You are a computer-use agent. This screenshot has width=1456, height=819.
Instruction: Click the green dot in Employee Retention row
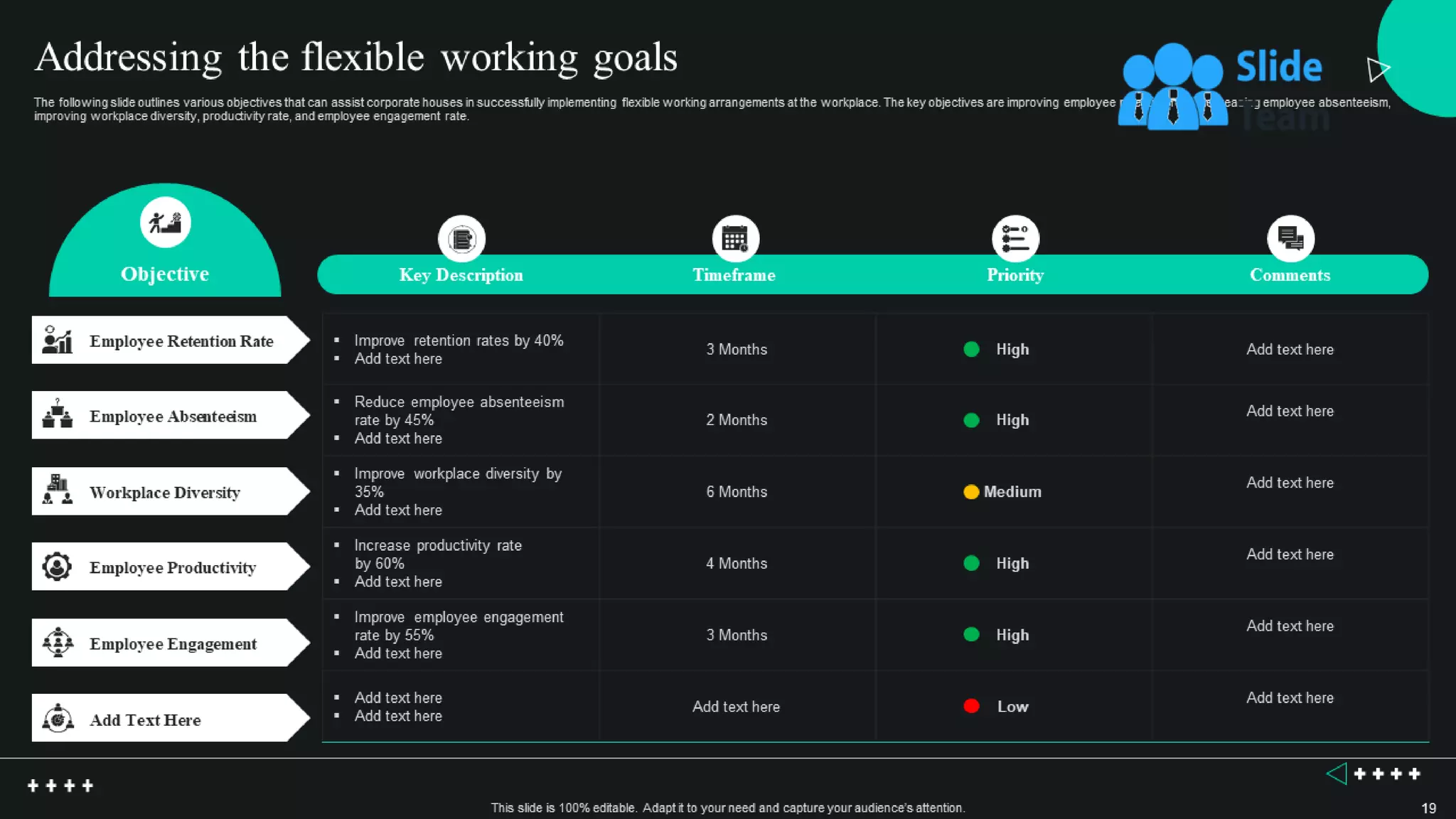point(971,349)
